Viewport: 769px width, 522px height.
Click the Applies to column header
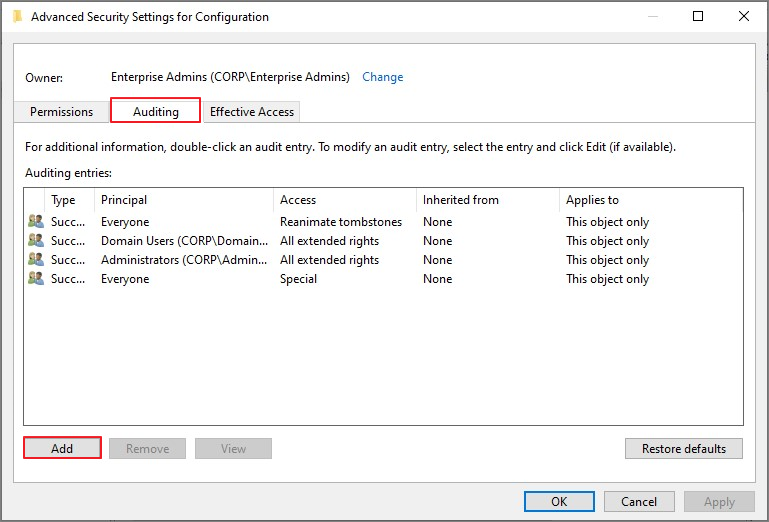651,200
